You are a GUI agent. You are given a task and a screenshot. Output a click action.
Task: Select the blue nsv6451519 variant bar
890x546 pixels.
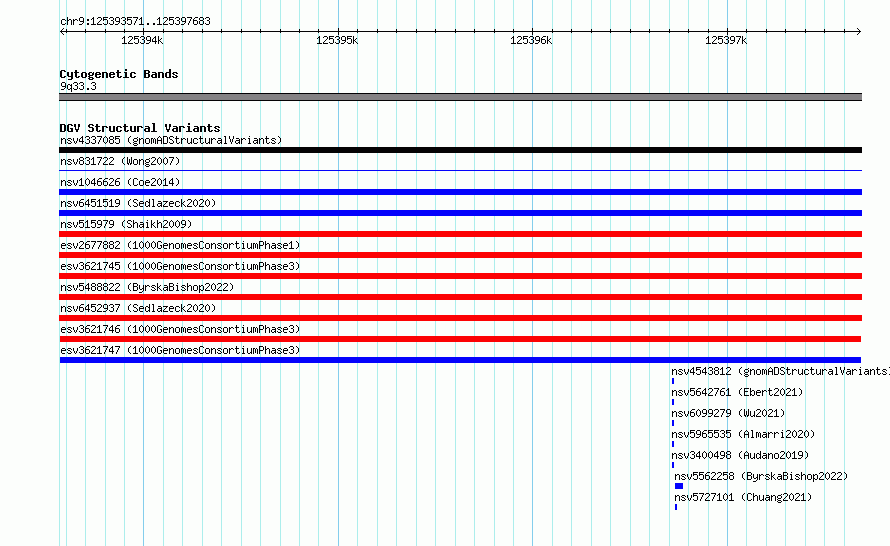(x=460, y=213)
